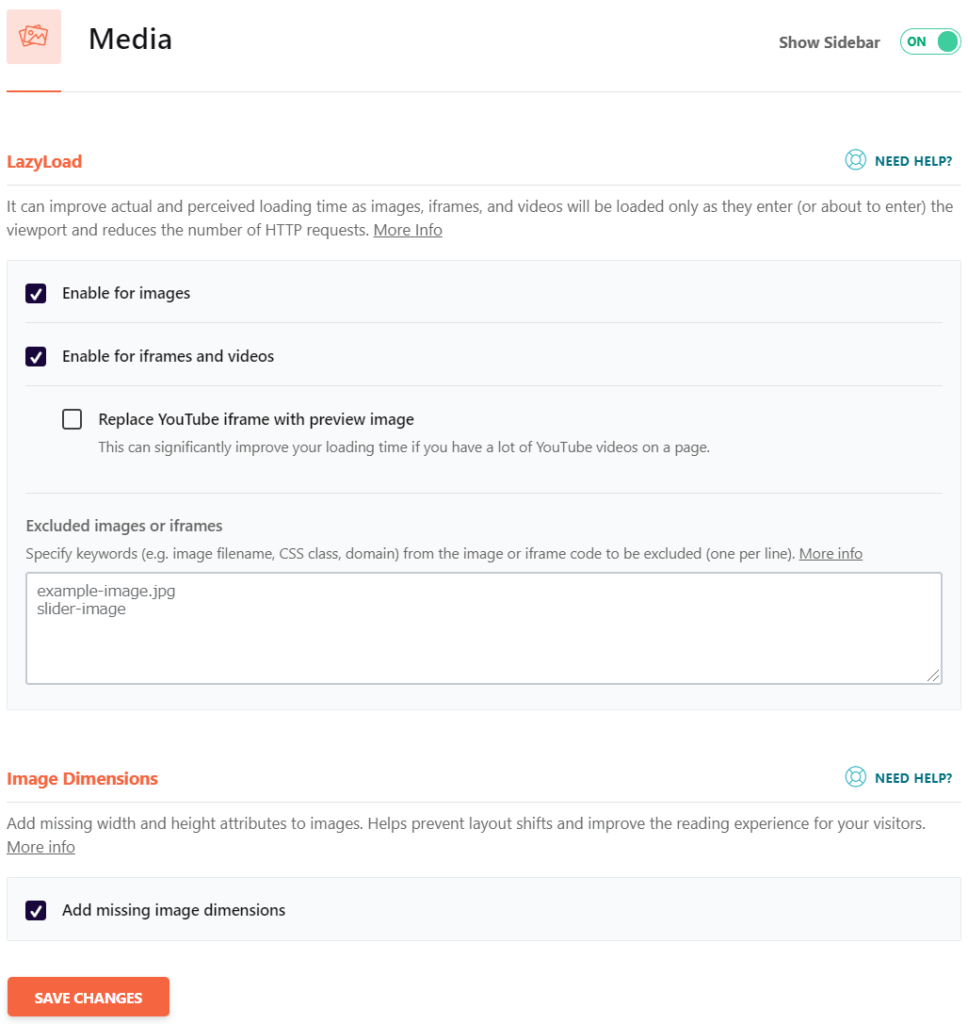Click the lifebuoy icon beside LazyLoad NEED HELP

[x=855, y=160]
